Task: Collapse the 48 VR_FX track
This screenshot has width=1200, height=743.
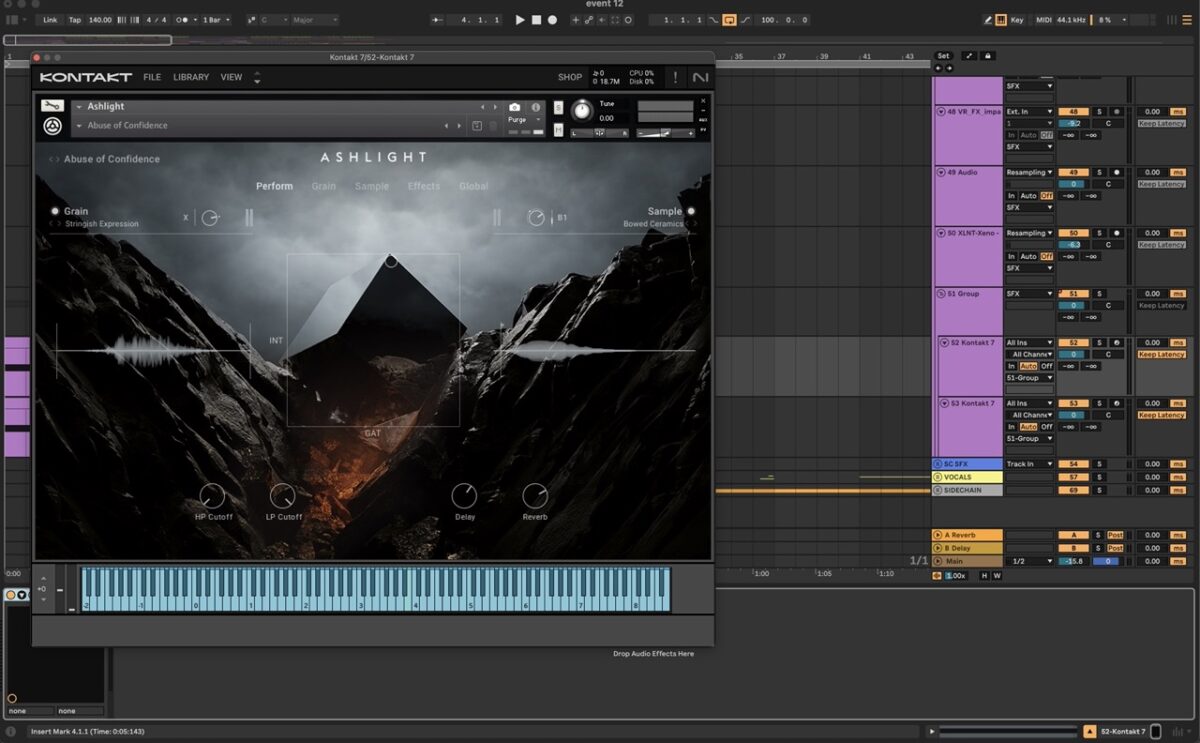Action: 941,112
